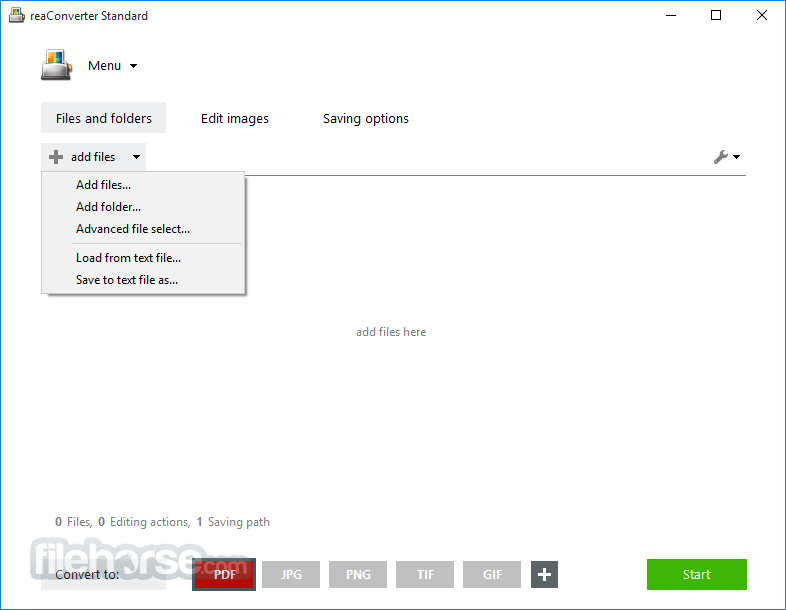
Task: Collapse the add files dropdown arrow
Action: click(x=136, y=157)
